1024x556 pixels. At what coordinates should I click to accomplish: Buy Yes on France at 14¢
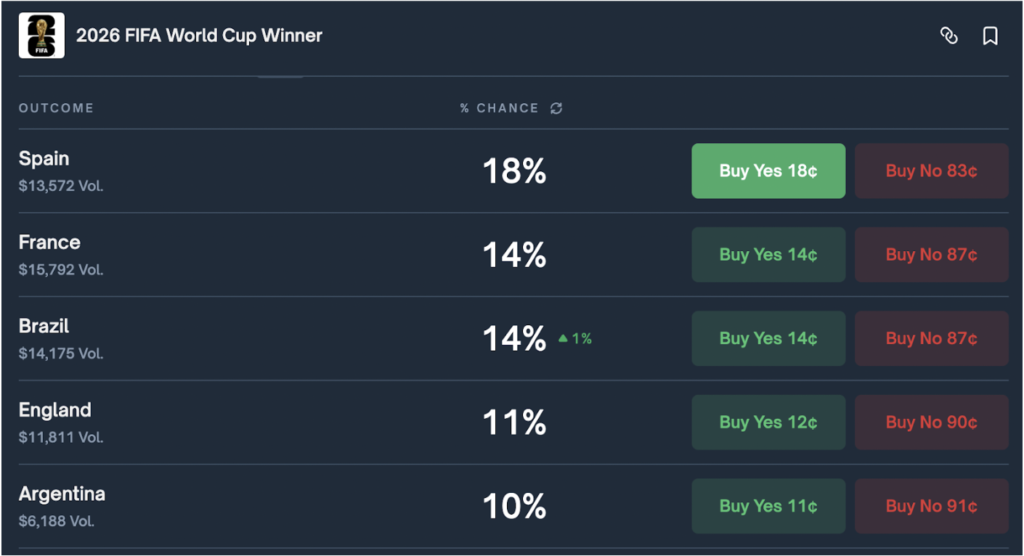768,255
